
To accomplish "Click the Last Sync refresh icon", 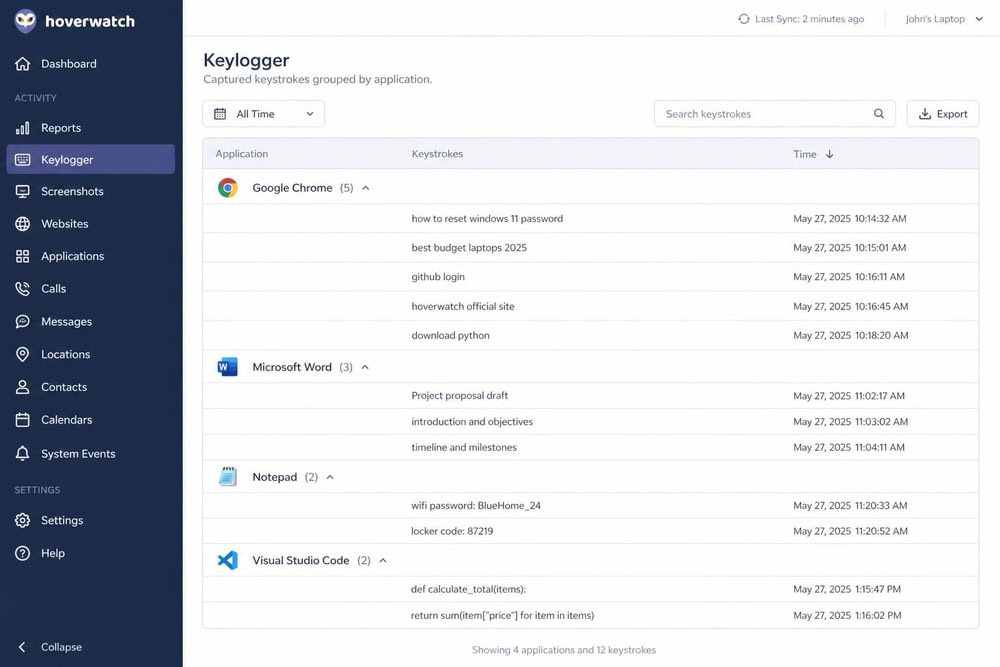I will [744, 19].
